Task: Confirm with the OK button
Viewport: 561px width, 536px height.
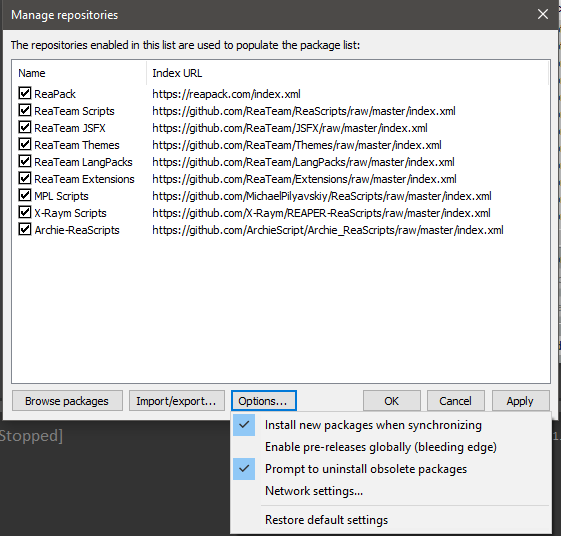Action: 391,401
